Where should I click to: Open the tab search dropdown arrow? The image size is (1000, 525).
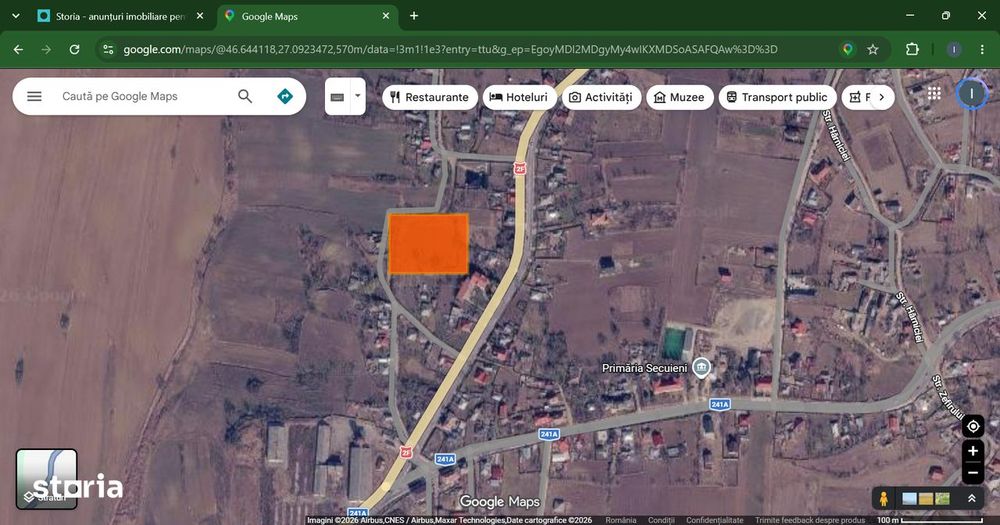pyautogui.click(x=16, y=16)
